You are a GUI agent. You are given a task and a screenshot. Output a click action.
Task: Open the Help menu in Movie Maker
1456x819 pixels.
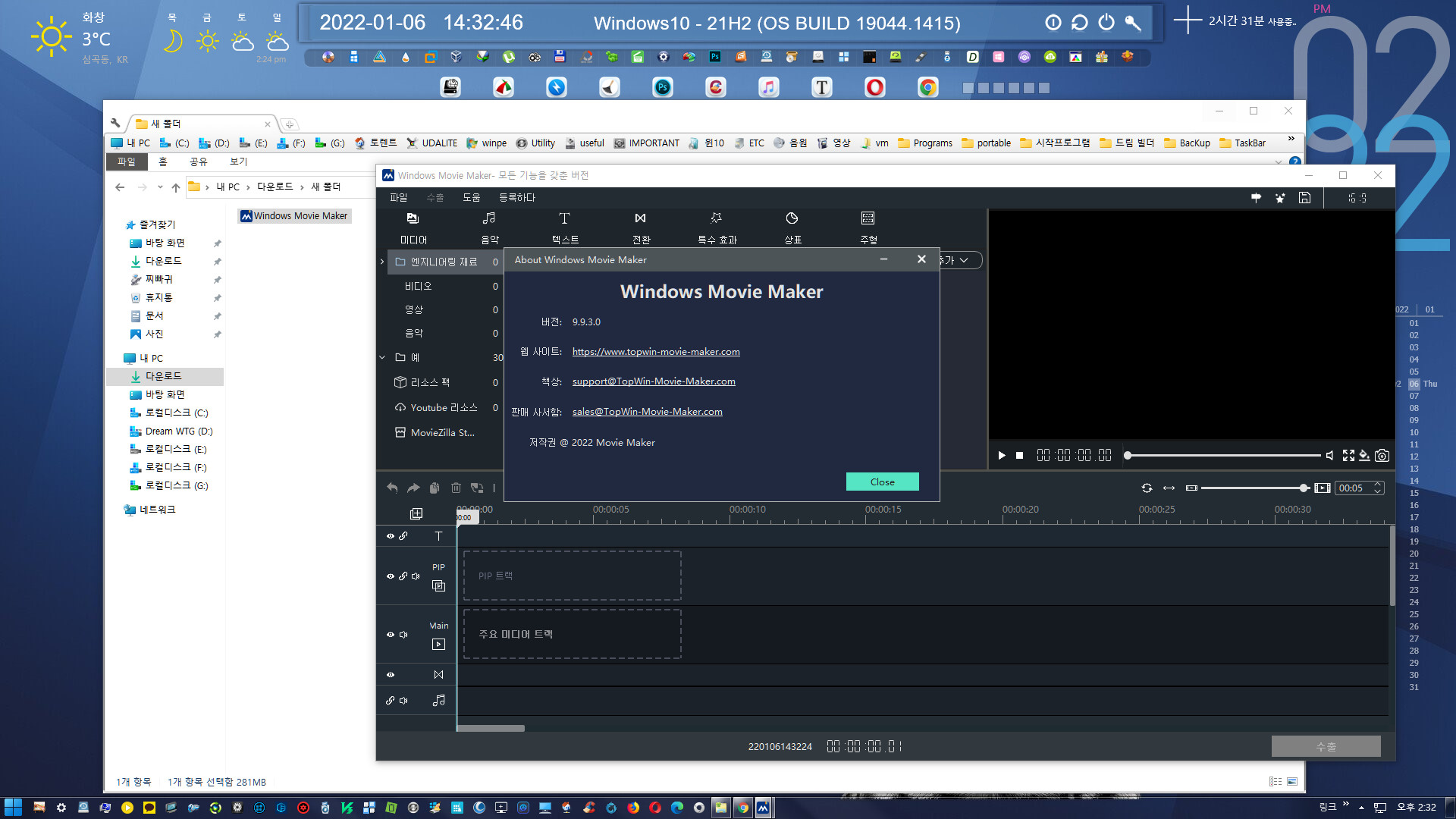(471, 198)
